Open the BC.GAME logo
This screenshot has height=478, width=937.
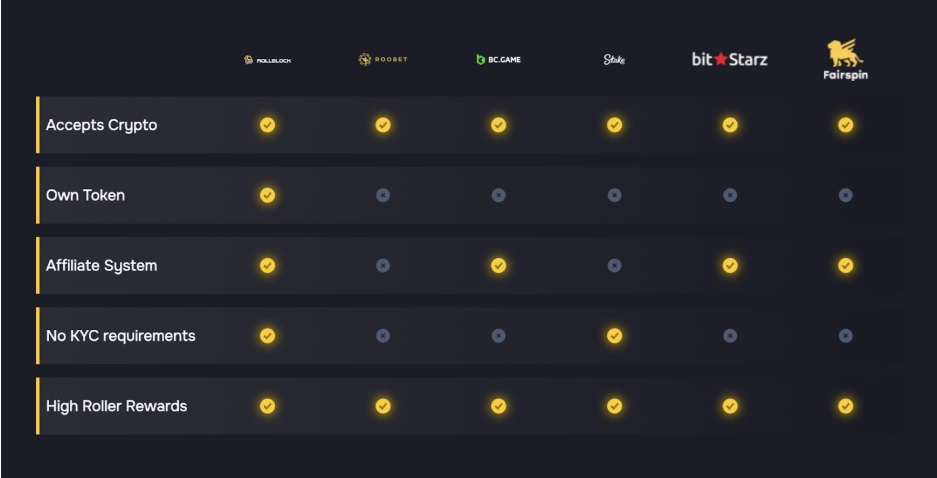point(498,59)
